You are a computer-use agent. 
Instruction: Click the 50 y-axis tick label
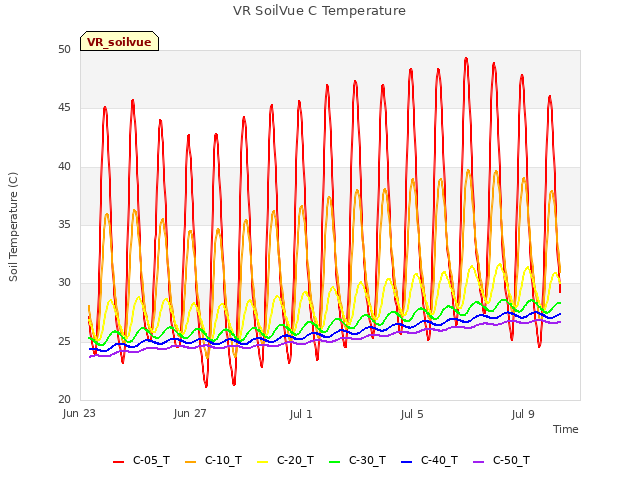[64, 49]
